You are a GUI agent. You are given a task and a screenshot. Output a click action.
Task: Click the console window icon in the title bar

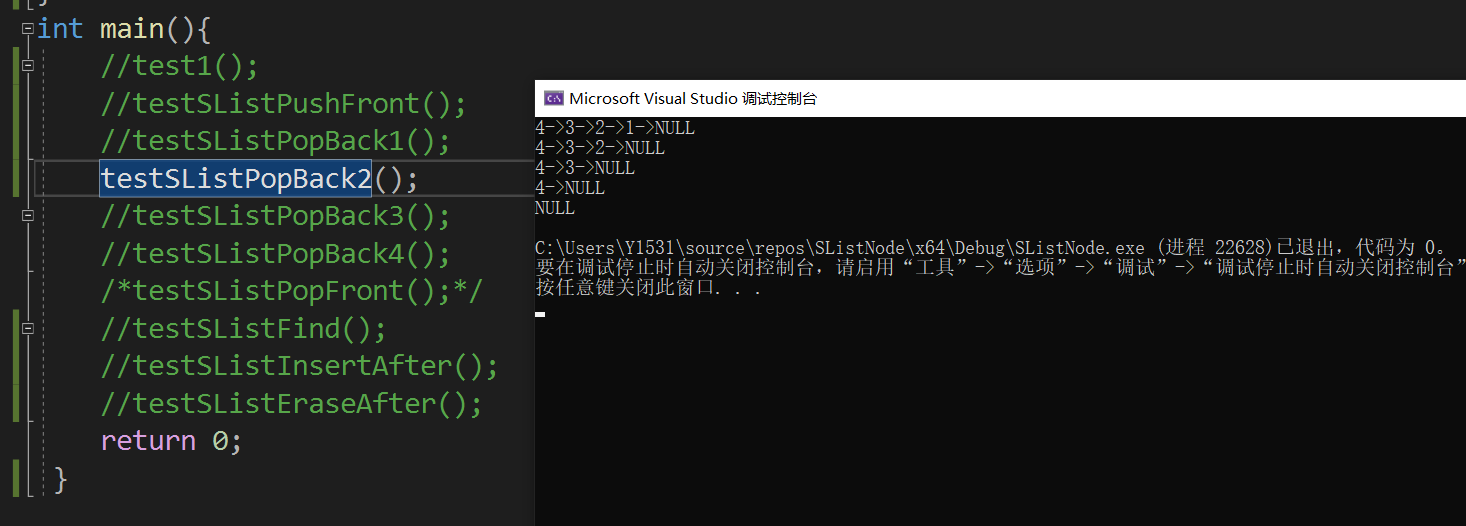coord(553,98)
